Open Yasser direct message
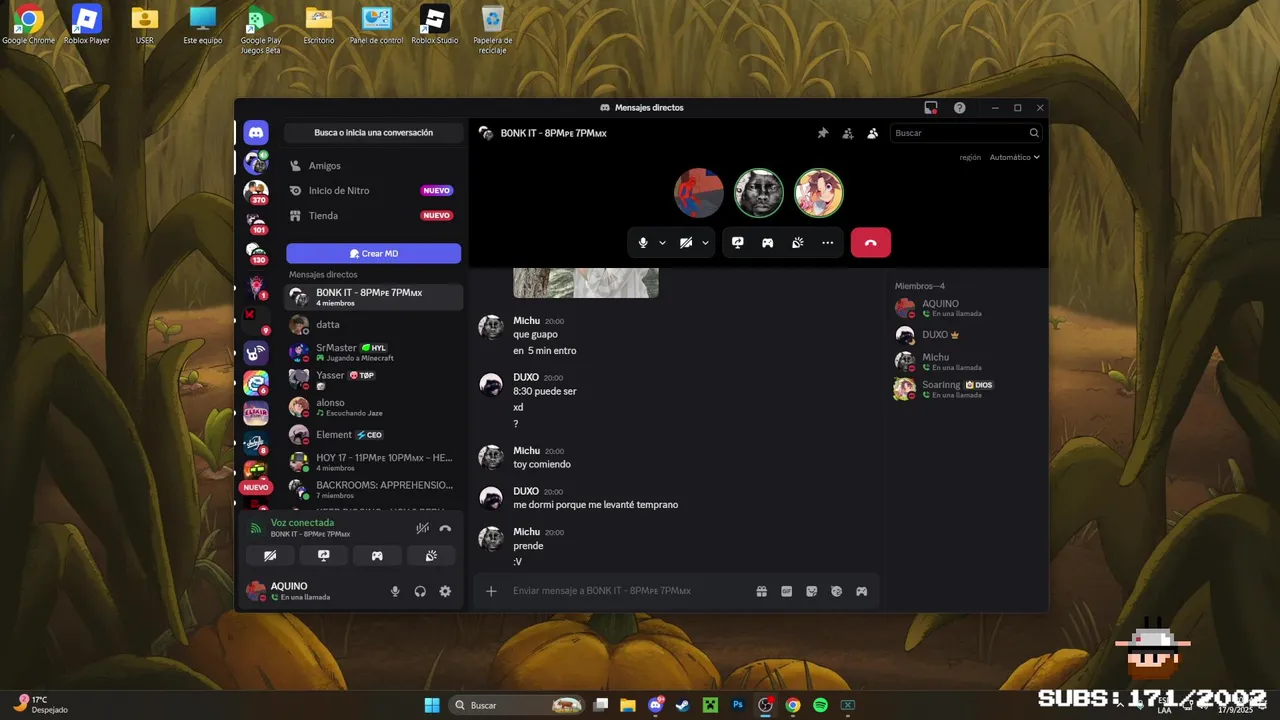The height and width of the screenshot is (720, 1280). coord(374,379)
